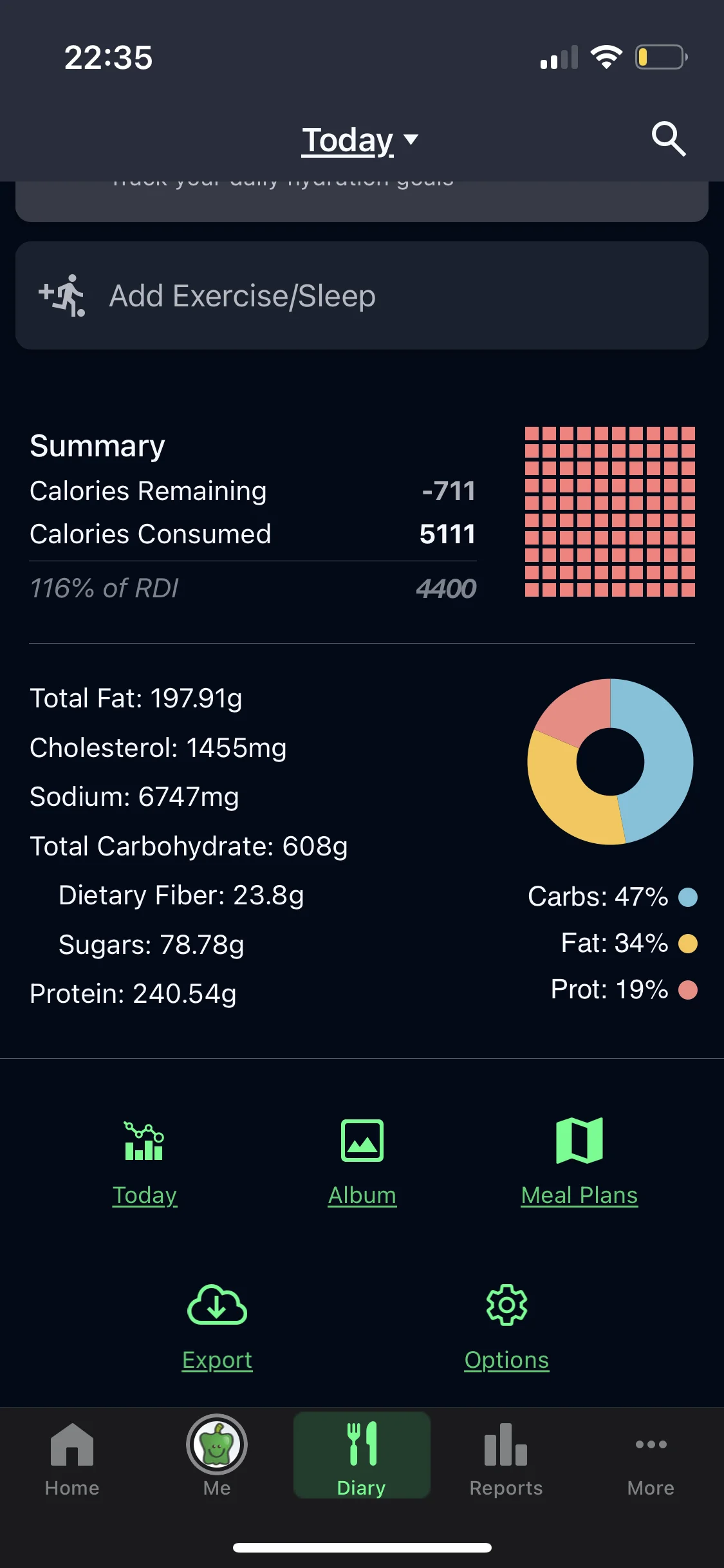Open the Album photo icon

362,1141
